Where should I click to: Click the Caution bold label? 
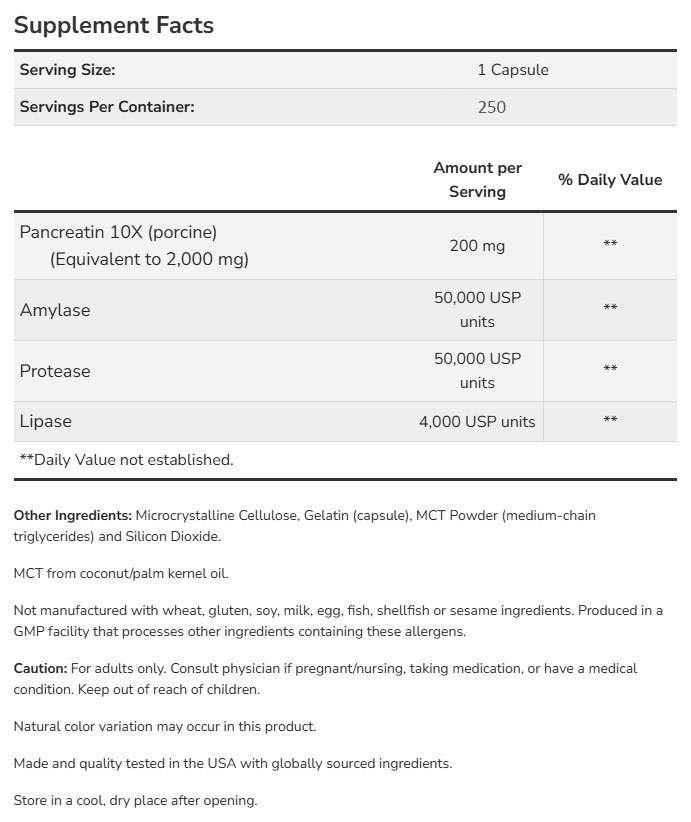[x=41, y=668]
